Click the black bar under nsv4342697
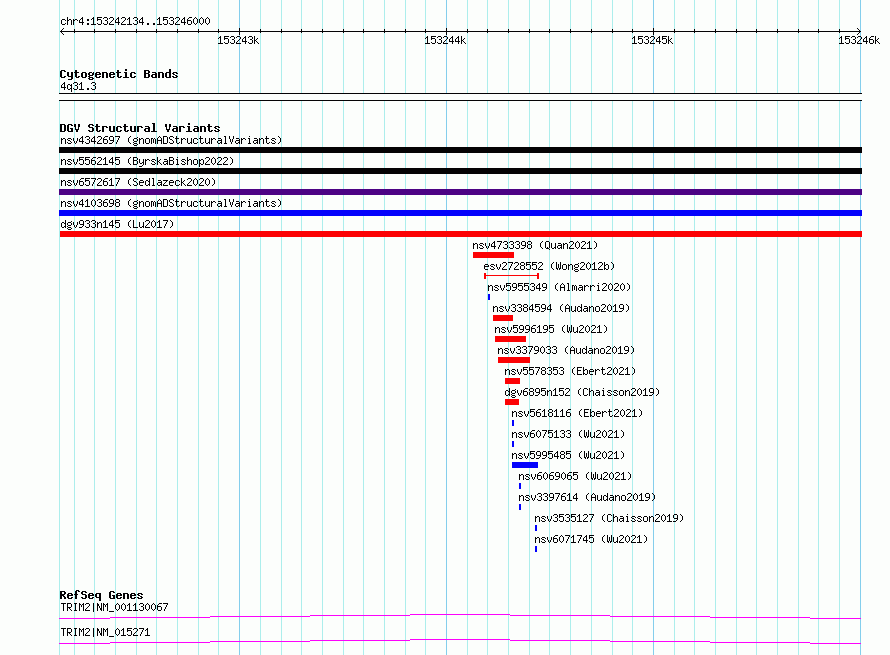Screen dimensions: 890x655 coord(460,150)
